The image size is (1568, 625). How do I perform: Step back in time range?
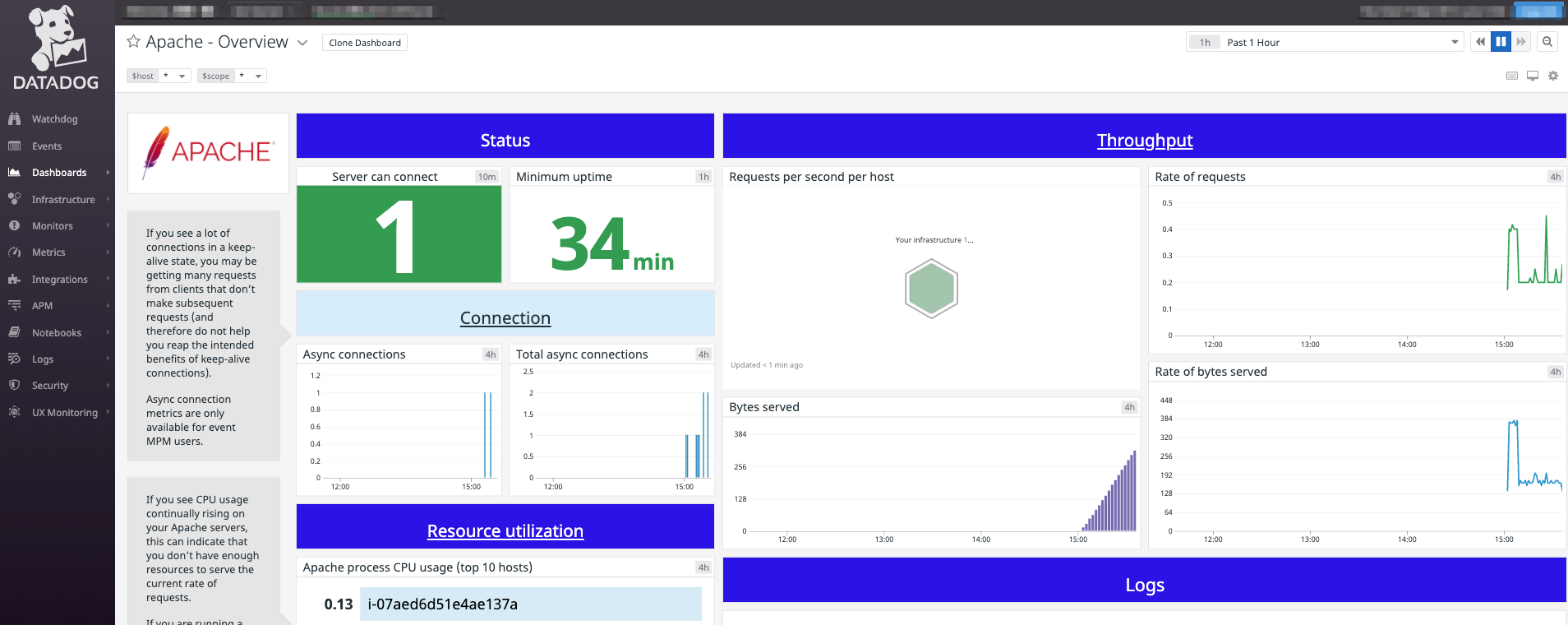pyautogui.click(x=1480, y=42)
